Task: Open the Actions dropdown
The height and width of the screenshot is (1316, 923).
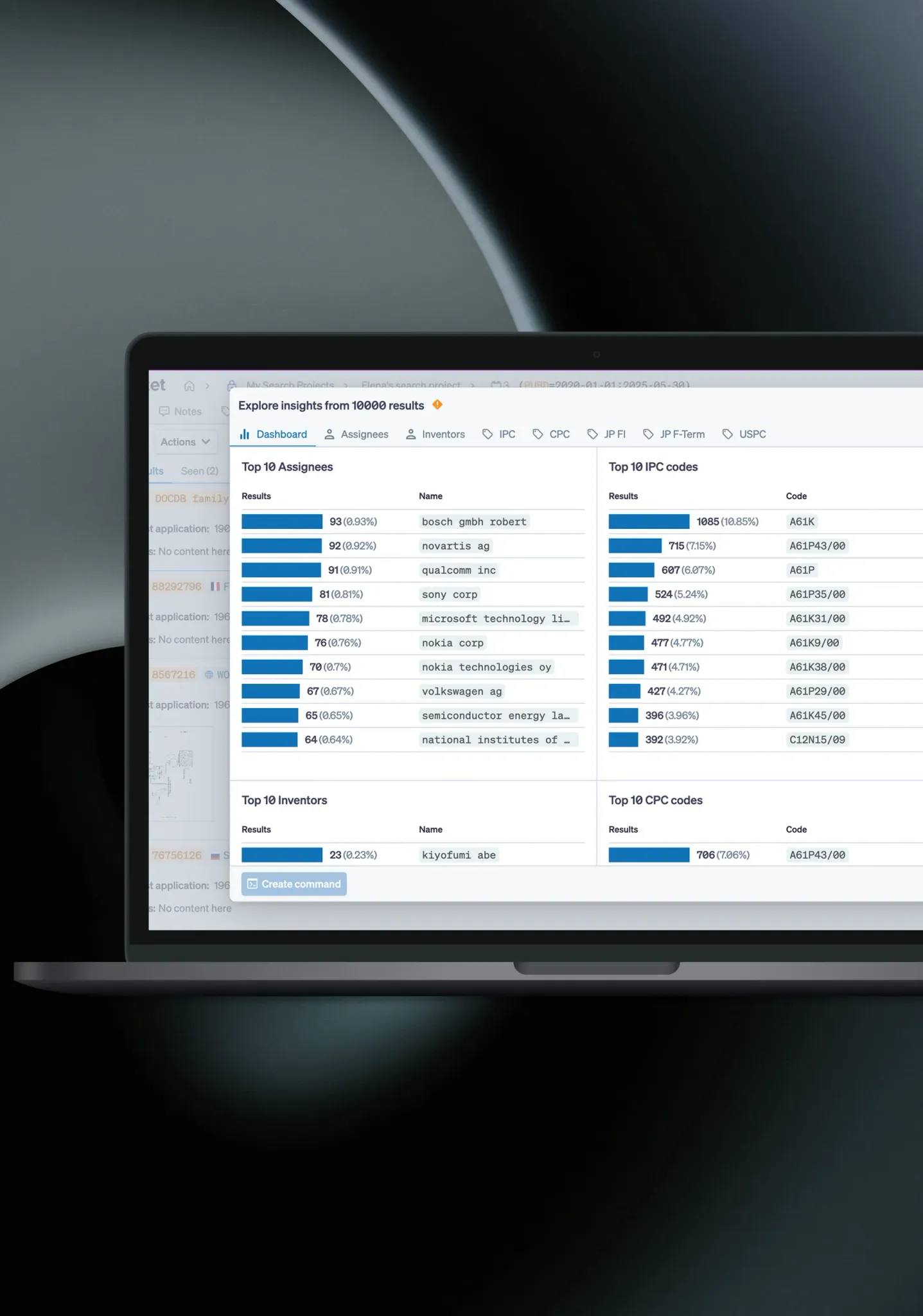Action: 185,442
